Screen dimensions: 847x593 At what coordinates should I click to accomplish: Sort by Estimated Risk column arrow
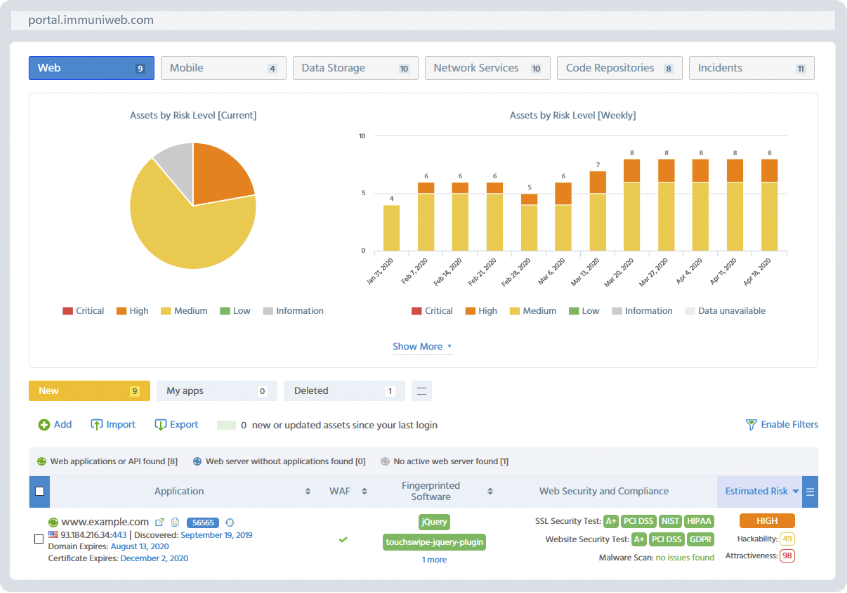[x=796, y=491]
